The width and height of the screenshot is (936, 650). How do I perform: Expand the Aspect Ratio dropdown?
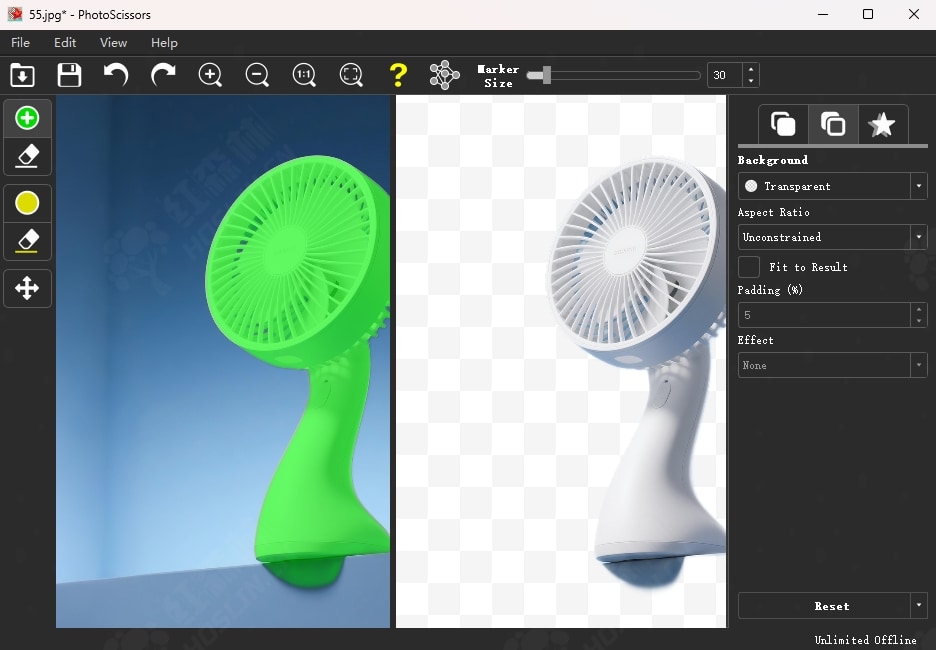coord(832,237)
